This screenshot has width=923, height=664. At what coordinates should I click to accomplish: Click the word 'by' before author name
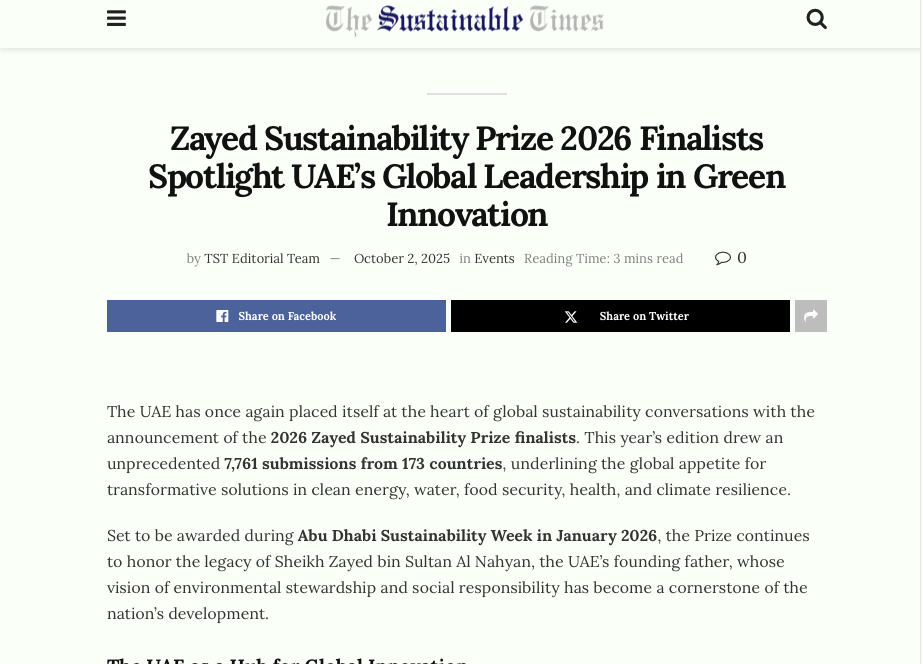[194, 259]
